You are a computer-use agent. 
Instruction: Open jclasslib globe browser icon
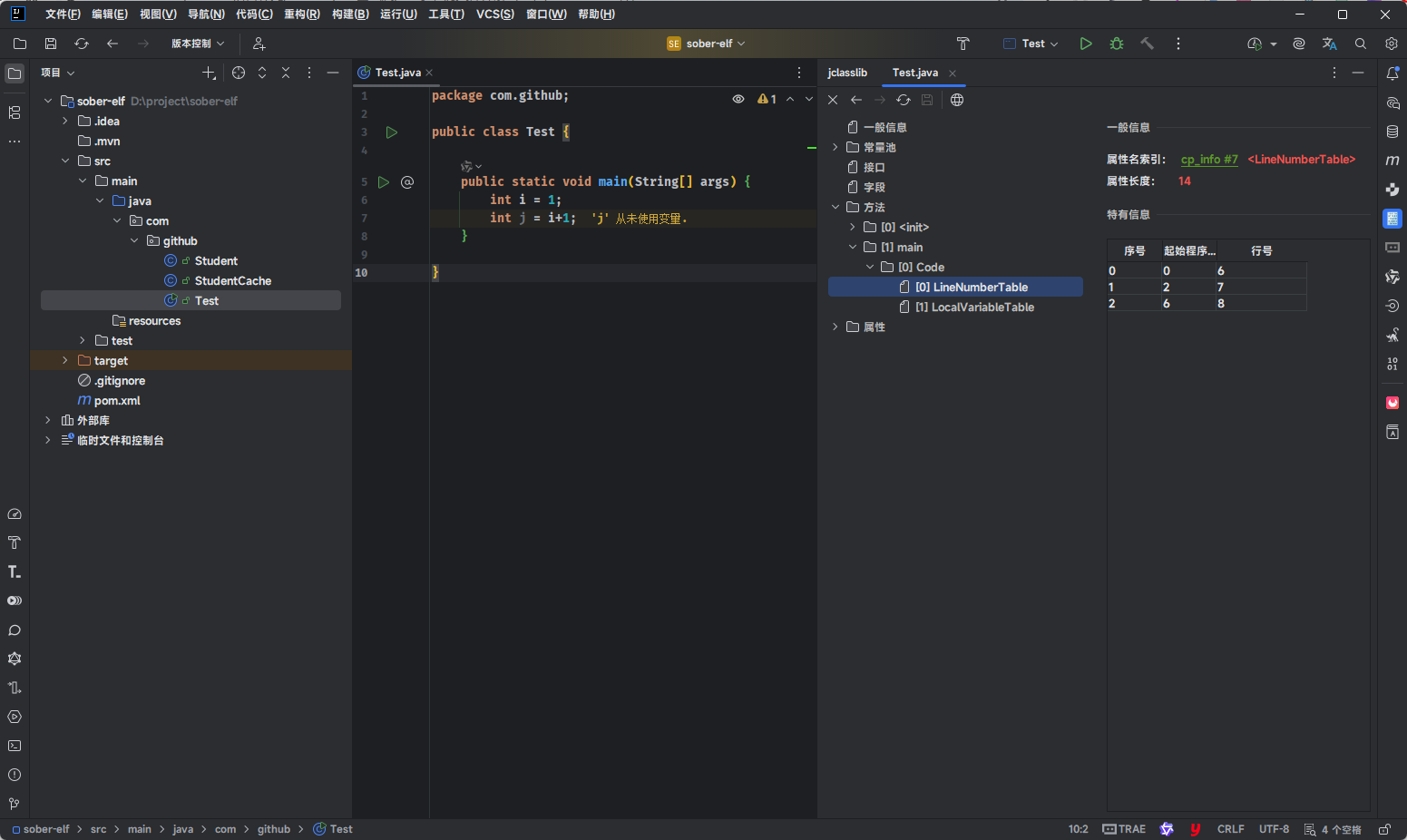tap(957, 100)
